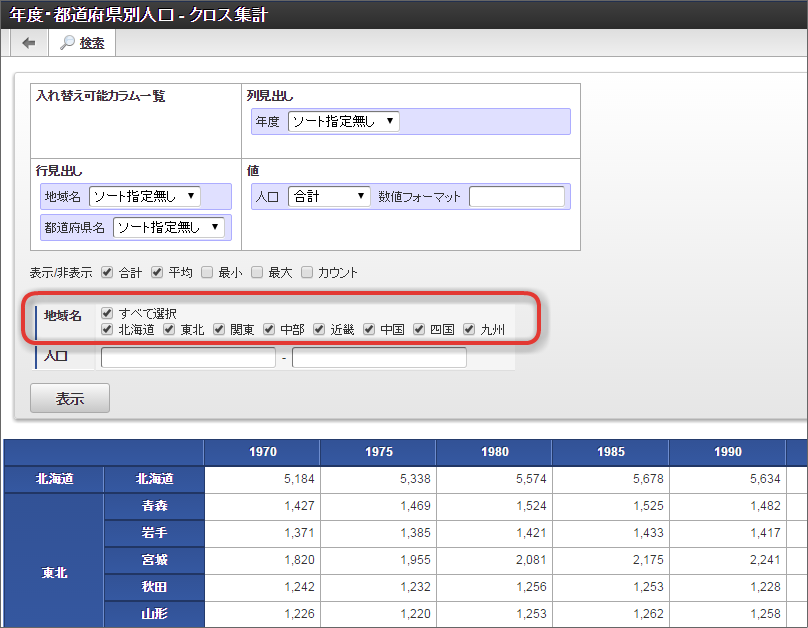Screen dimensions: 808x628
Task: Click the magnifier search icon
Action: pyautogui.click(x=67, y=43)
